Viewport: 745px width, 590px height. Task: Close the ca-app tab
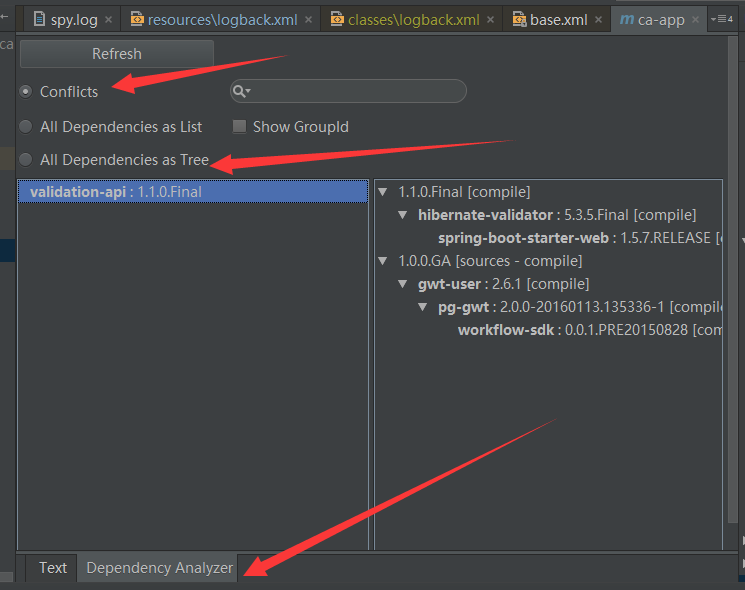(x=693, y=20)
